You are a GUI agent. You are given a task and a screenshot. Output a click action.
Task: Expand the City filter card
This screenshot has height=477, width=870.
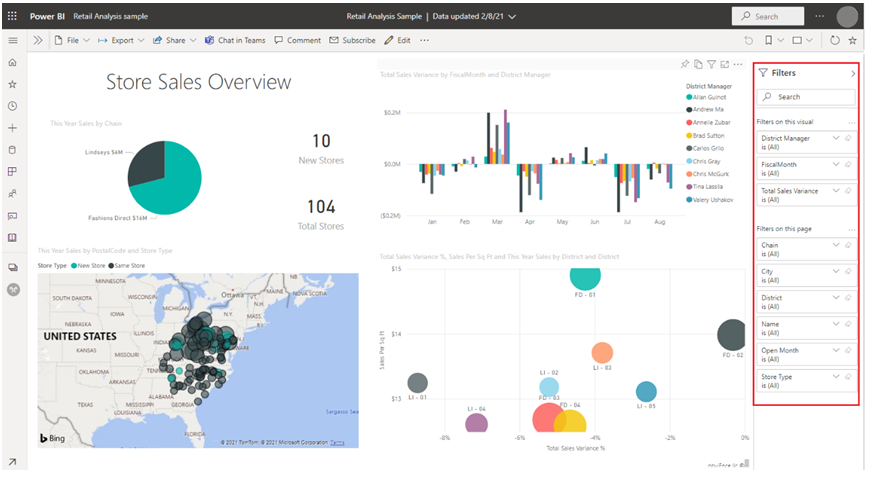(x=836, y=271)
